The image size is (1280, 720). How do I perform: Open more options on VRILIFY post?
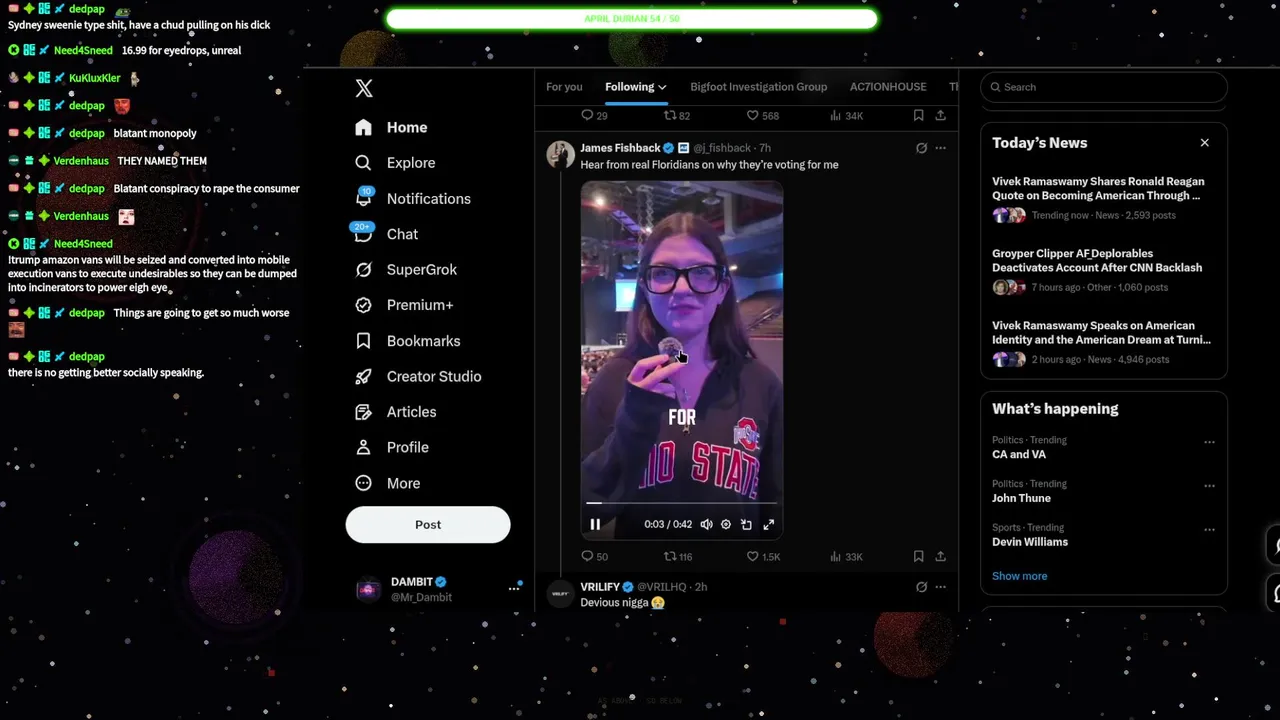point(940,587)
